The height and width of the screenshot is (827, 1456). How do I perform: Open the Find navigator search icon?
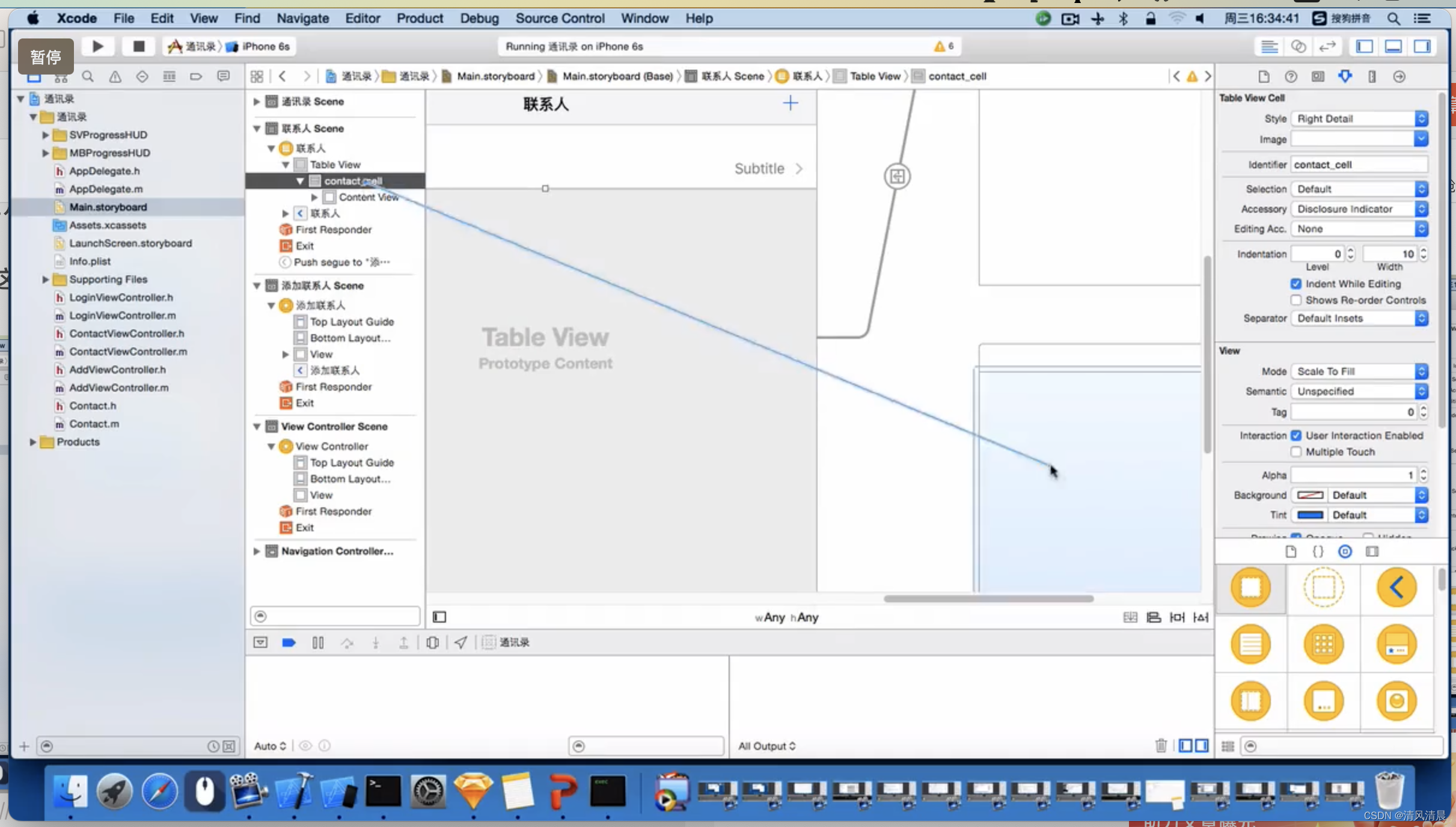(x=88, y=76)
